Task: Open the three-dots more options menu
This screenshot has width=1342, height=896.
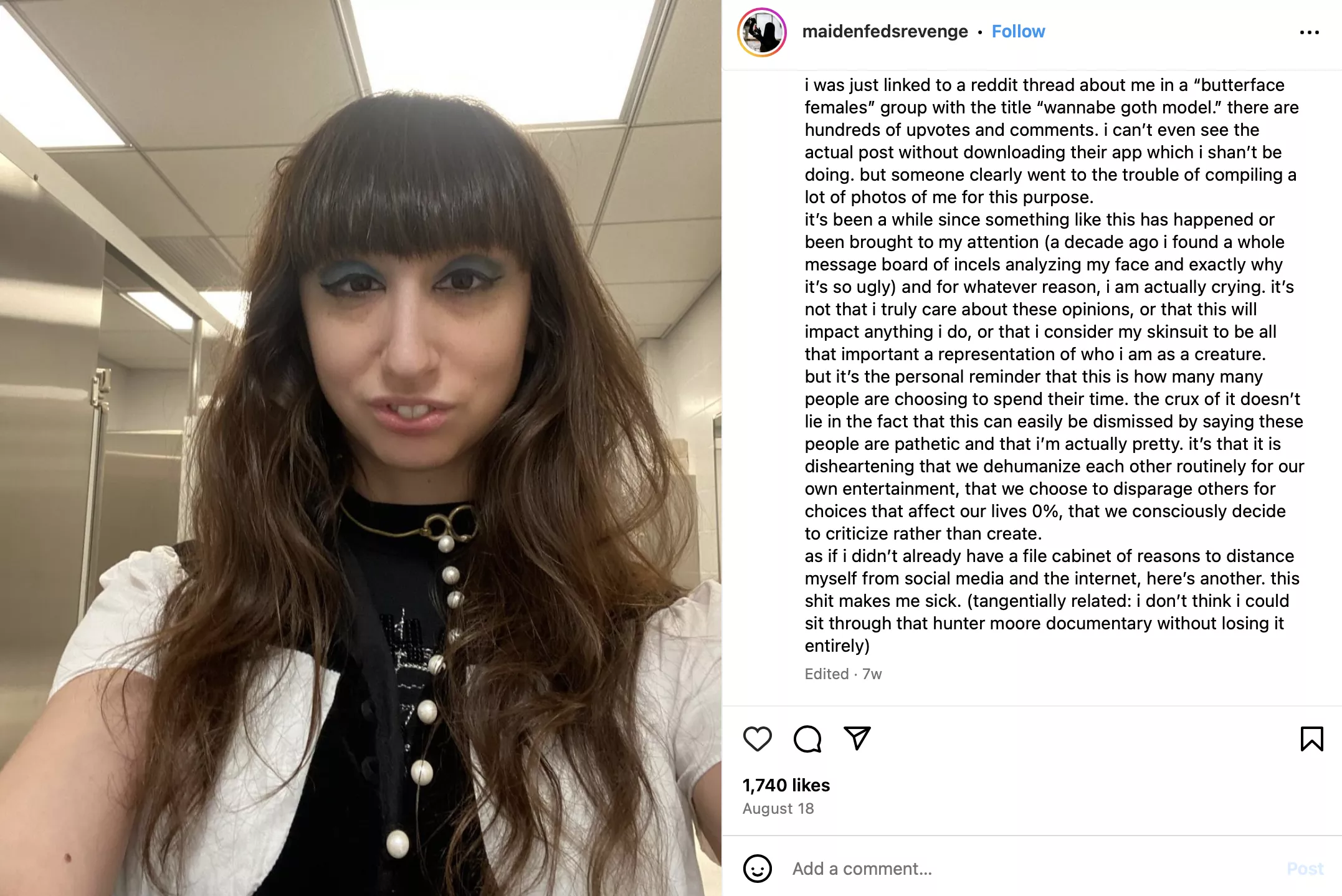Action: pos(1309,32)
